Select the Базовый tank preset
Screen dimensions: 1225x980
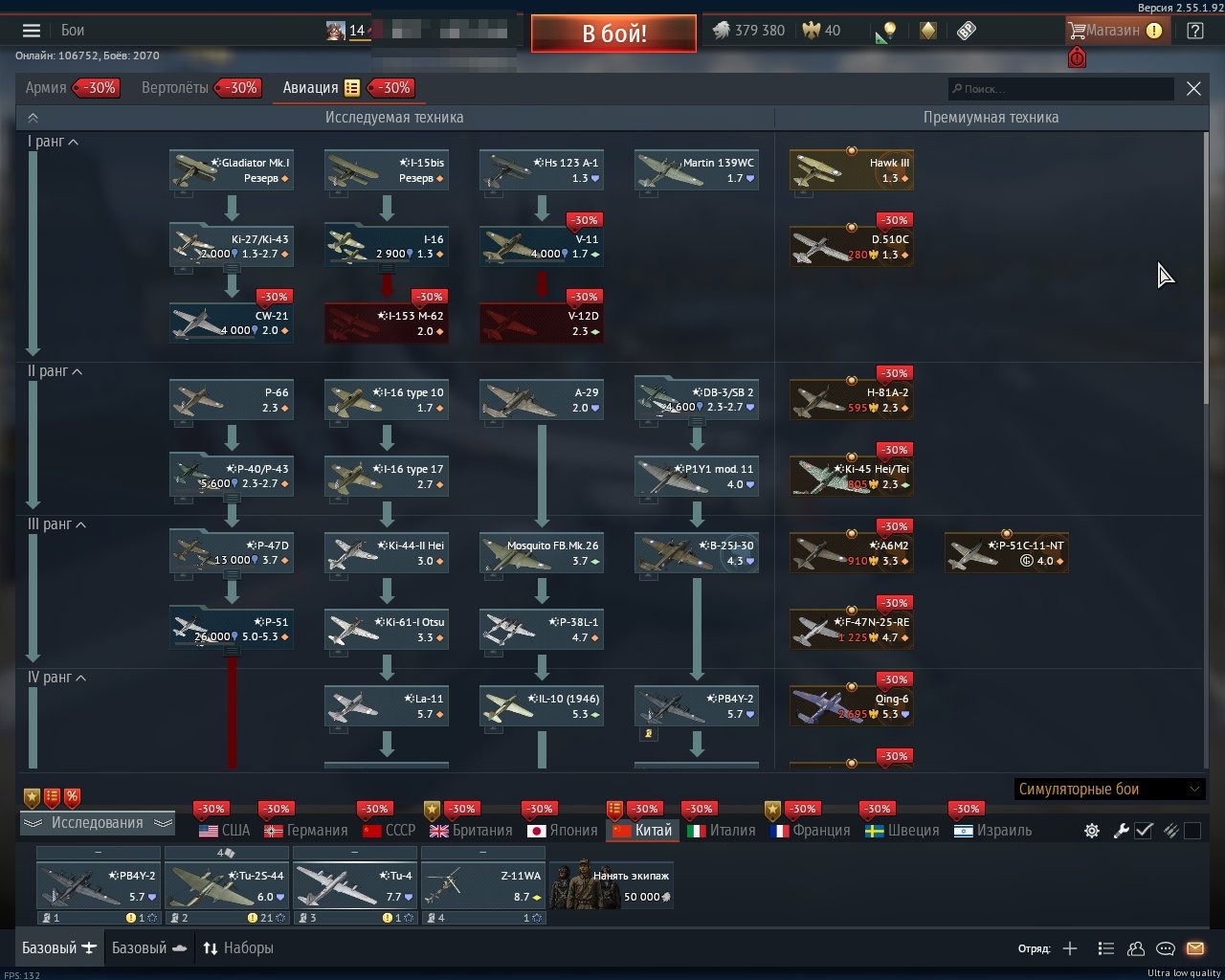click(x=149, y=948)
